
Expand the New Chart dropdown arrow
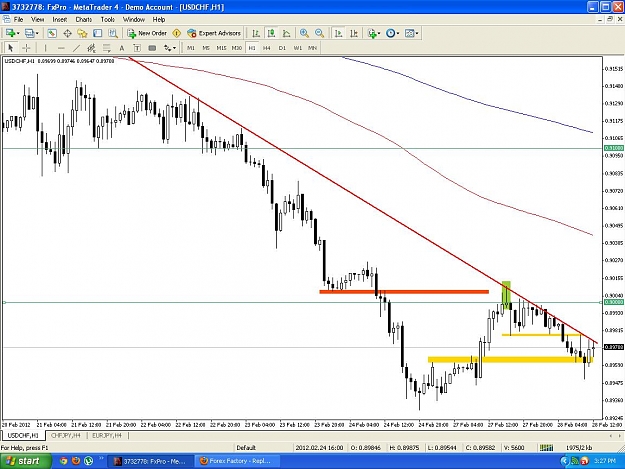[18, 33]
